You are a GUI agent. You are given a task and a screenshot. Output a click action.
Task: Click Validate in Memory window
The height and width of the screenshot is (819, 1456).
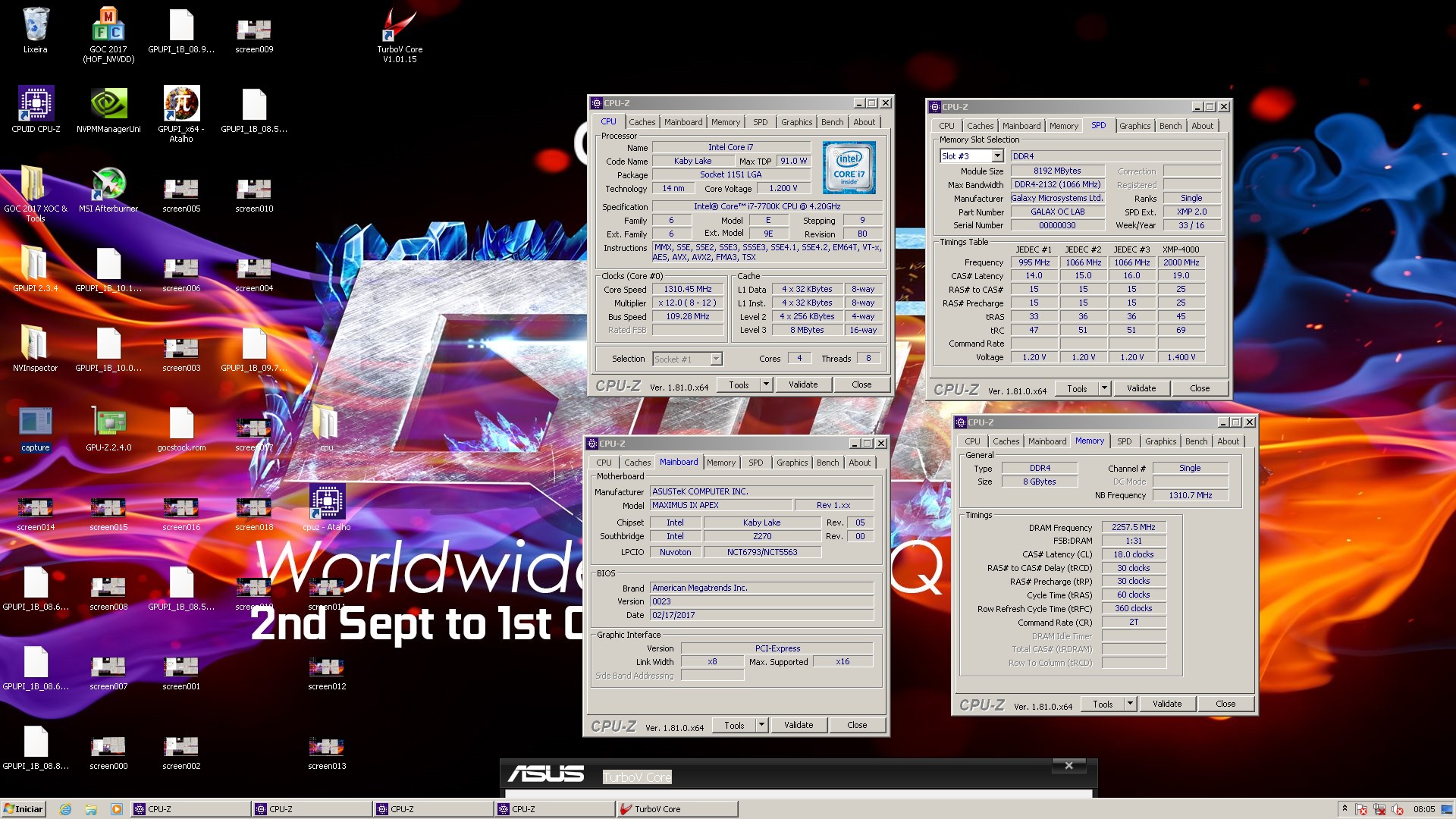[x=1166, y=704]
